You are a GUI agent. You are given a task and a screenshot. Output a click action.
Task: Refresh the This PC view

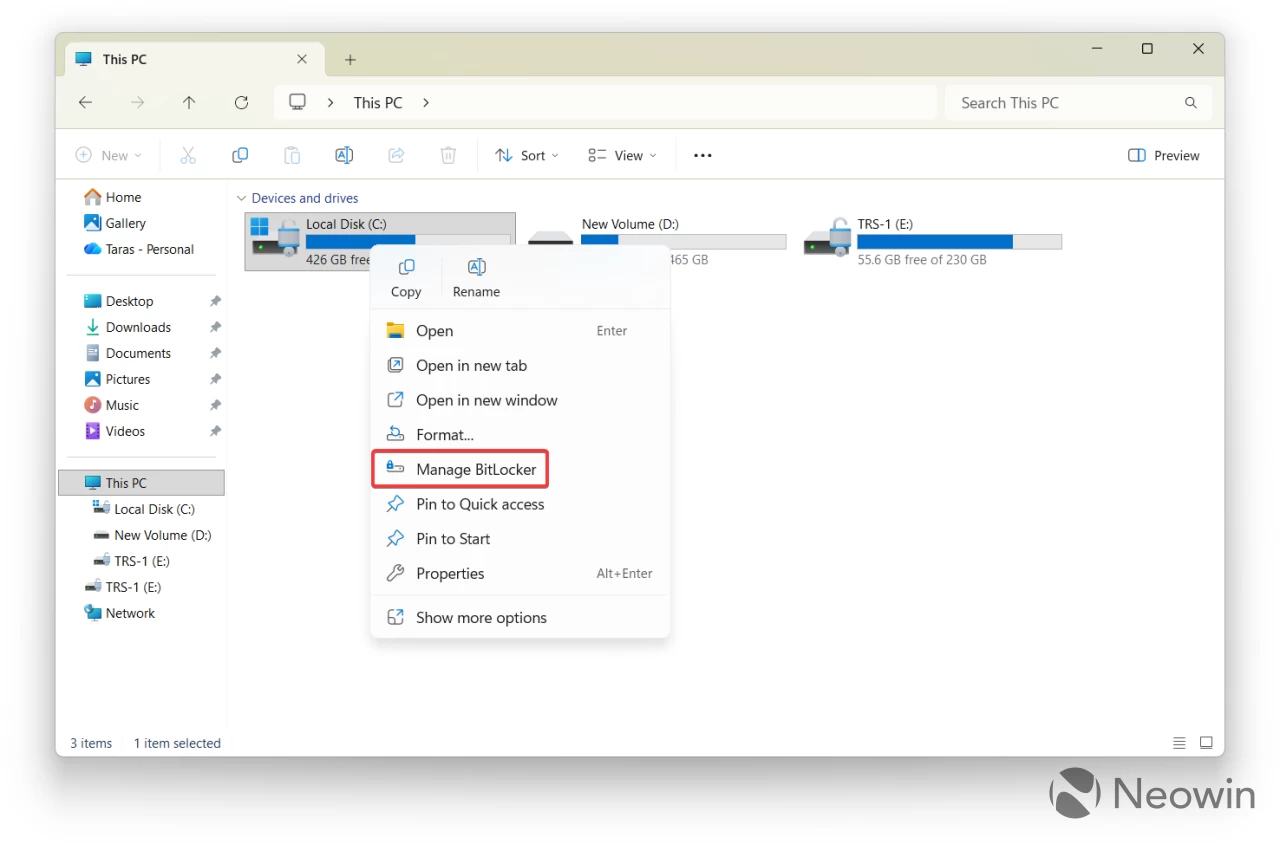[241, 103]
